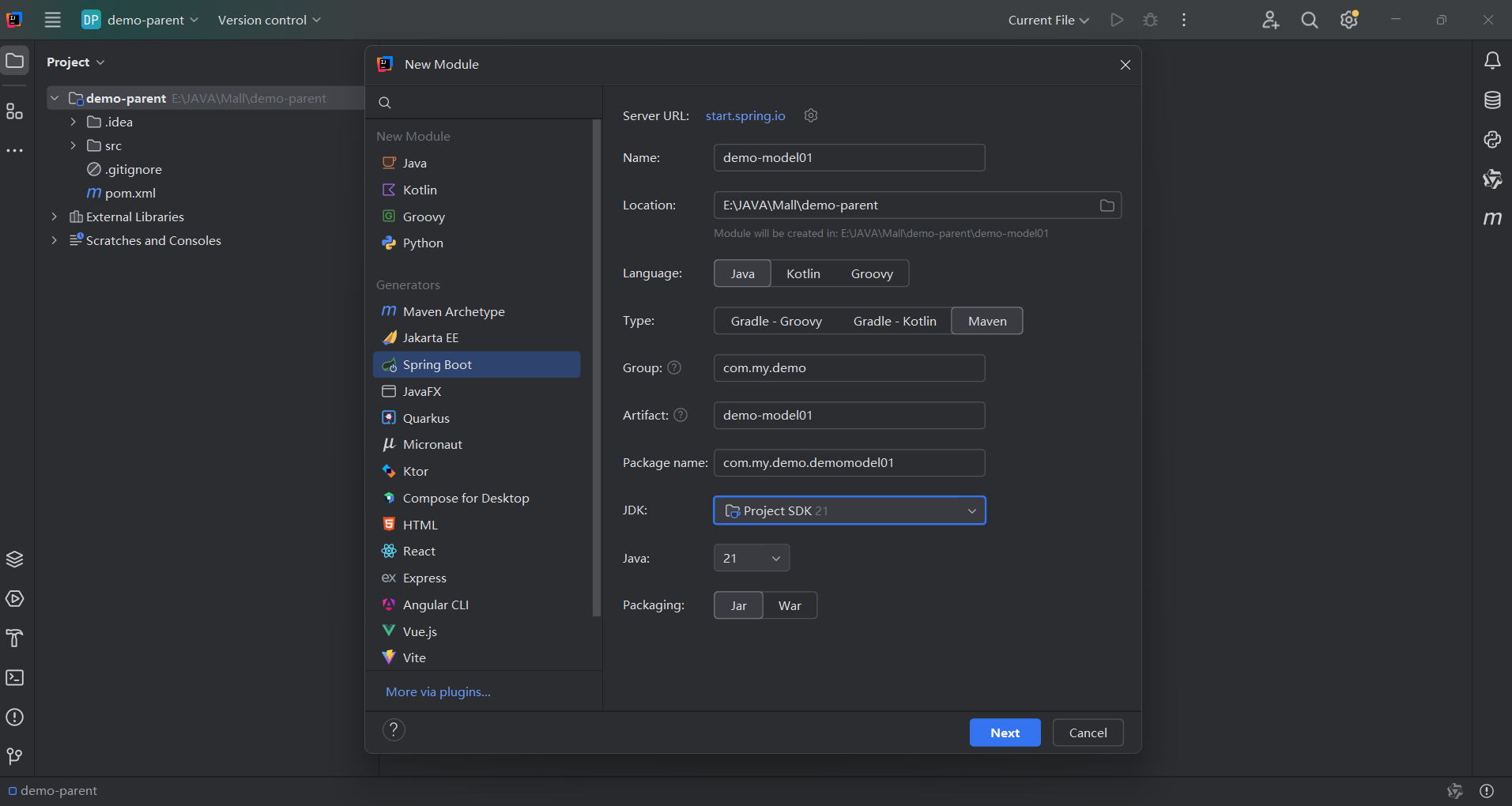Open the Project tool window icon
Viewport: 1512px width, 806px height.
[x=15, y=61]
